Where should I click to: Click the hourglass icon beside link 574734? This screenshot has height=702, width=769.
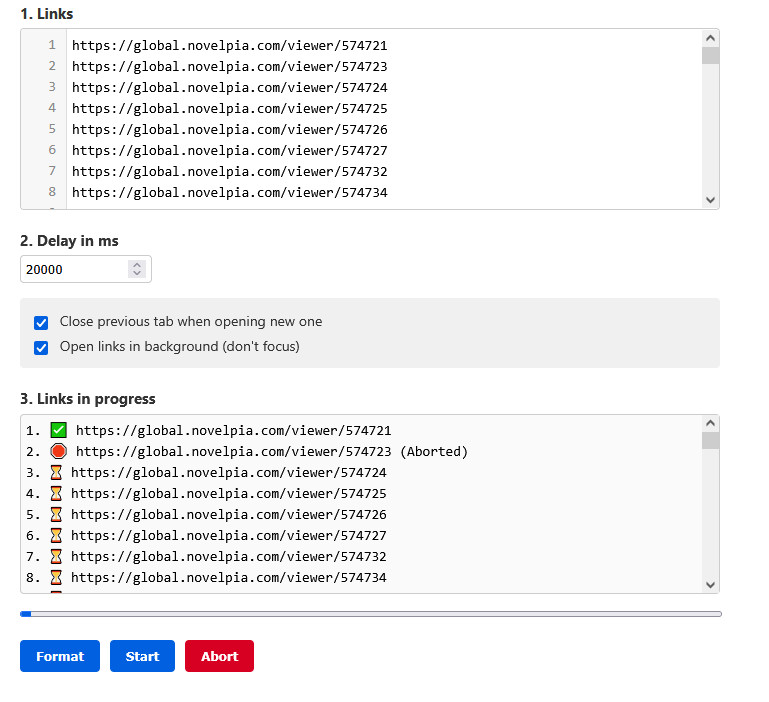tap(56, 577)
